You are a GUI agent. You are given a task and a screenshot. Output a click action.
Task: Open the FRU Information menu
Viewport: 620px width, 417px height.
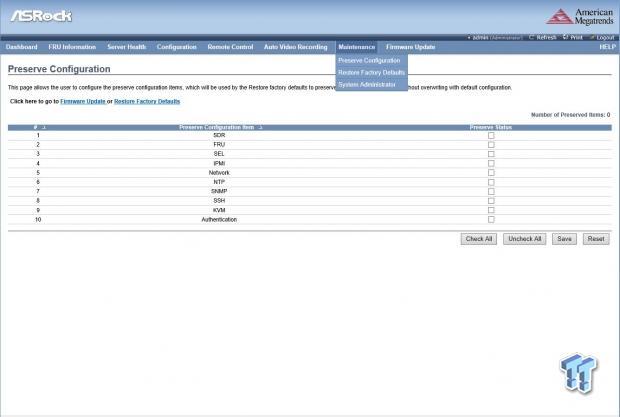(72, 47)
